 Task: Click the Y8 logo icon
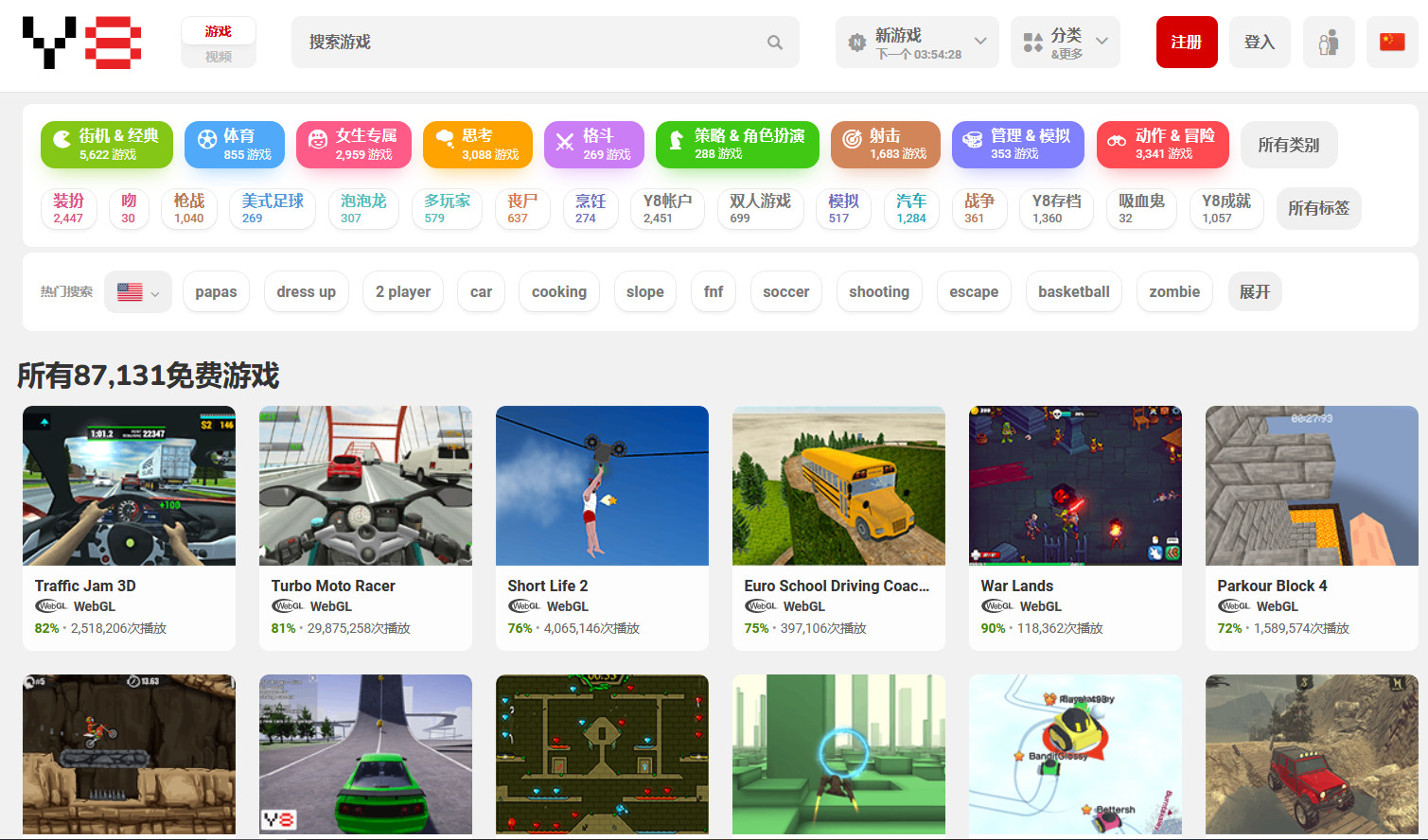tap(81, 43)
